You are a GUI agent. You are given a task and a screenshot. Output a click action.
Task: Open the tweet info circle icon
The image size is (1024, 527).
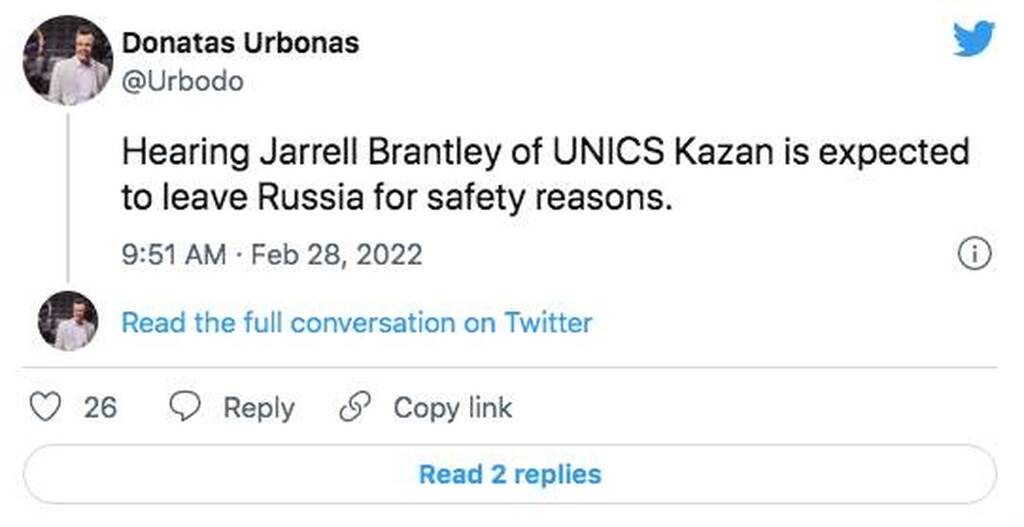click(975, 255)
